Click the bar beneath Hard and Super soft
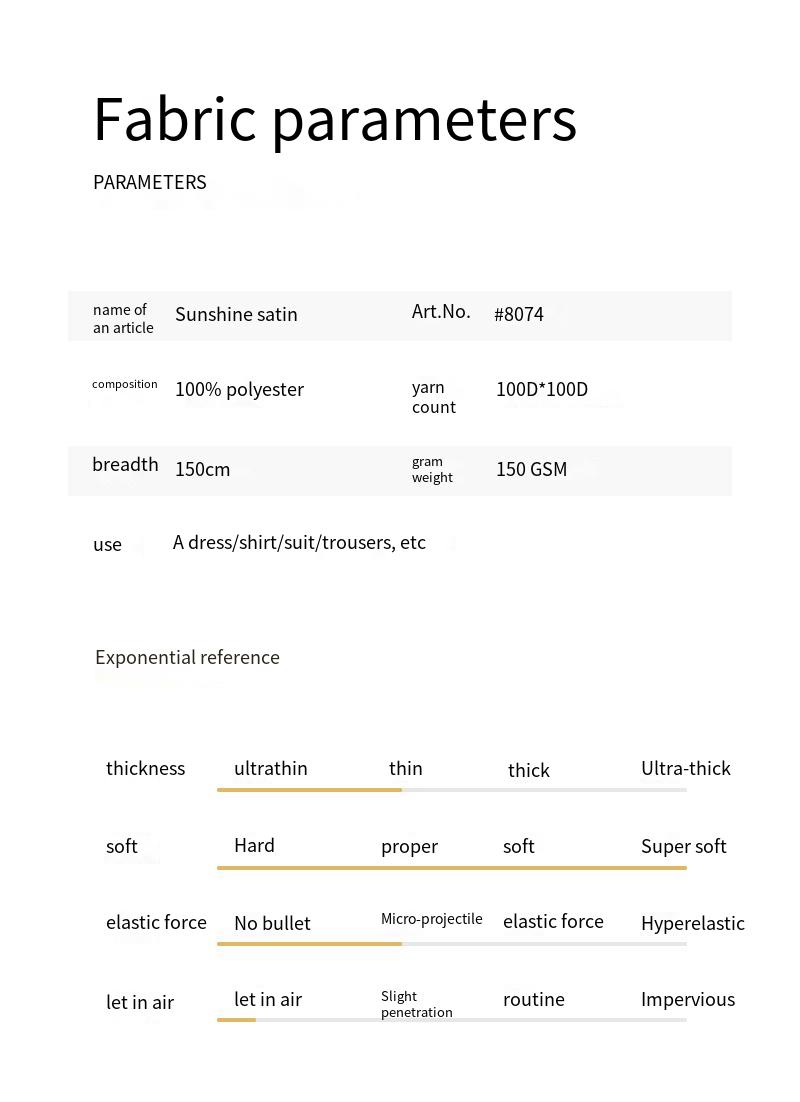This screenshot has height=1102, width=800. (x=451, y=867)
